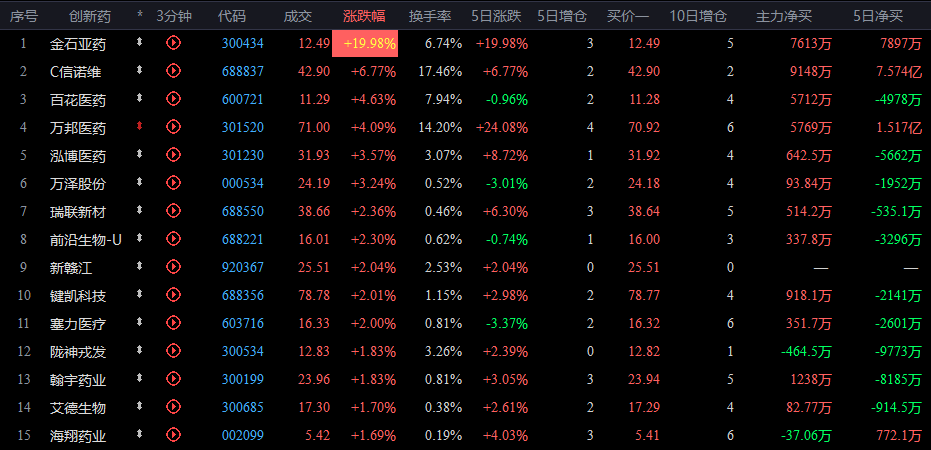
Task: Sort by 主力净买 column header
Action: coord(783,16)
